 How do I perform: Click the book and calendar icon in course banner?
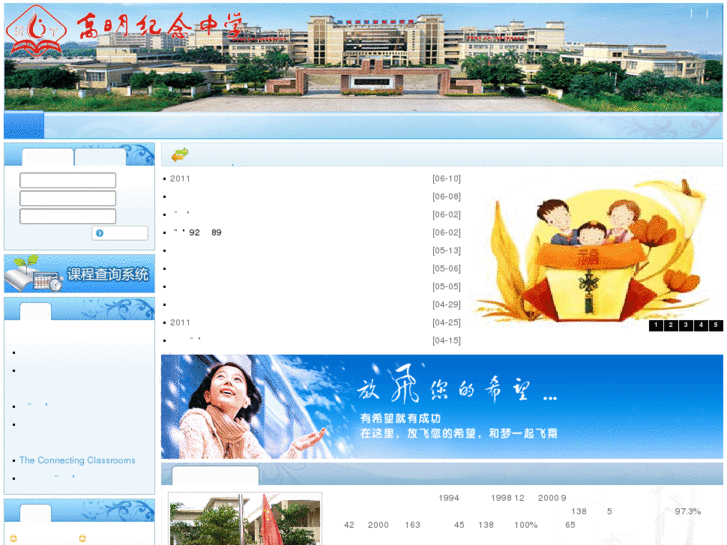point(33,275)
